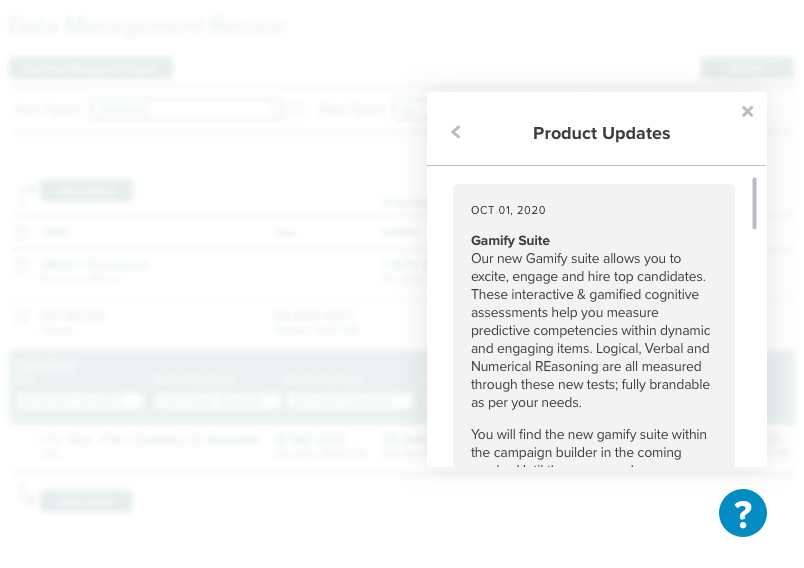Close the Product Updates panel
Image resolution: width=804 pixels, height=568 pixels.
pos(747,111)
